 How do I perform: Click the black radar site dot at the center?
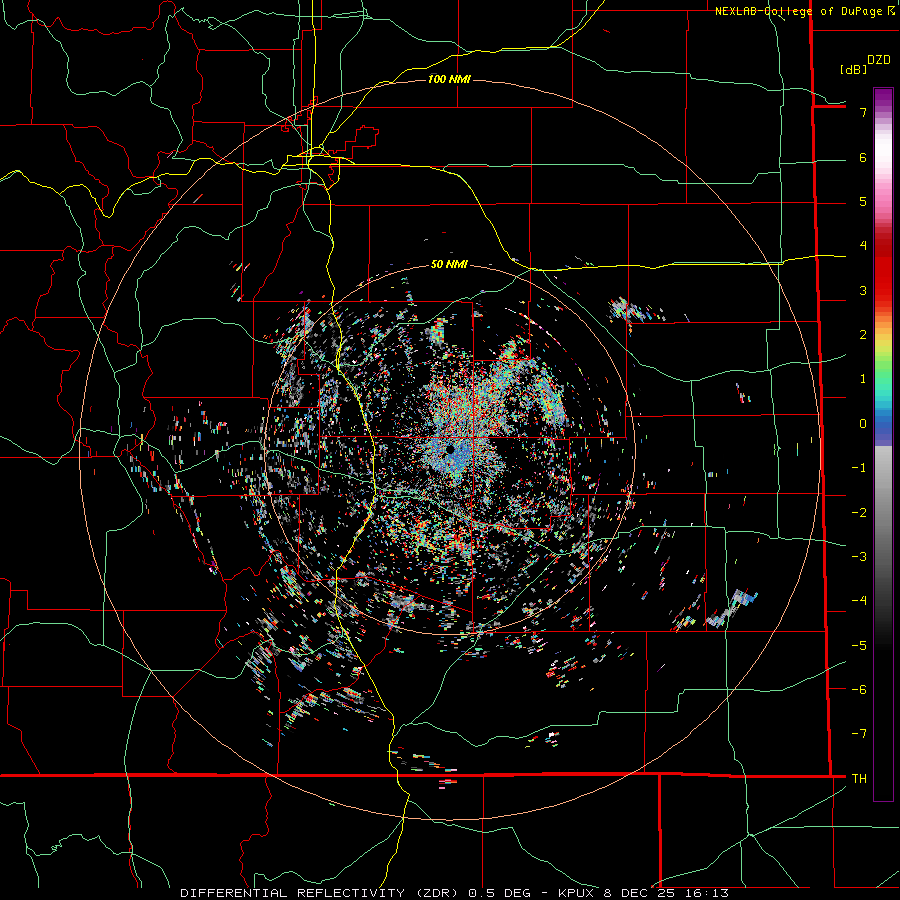(451, 449)
